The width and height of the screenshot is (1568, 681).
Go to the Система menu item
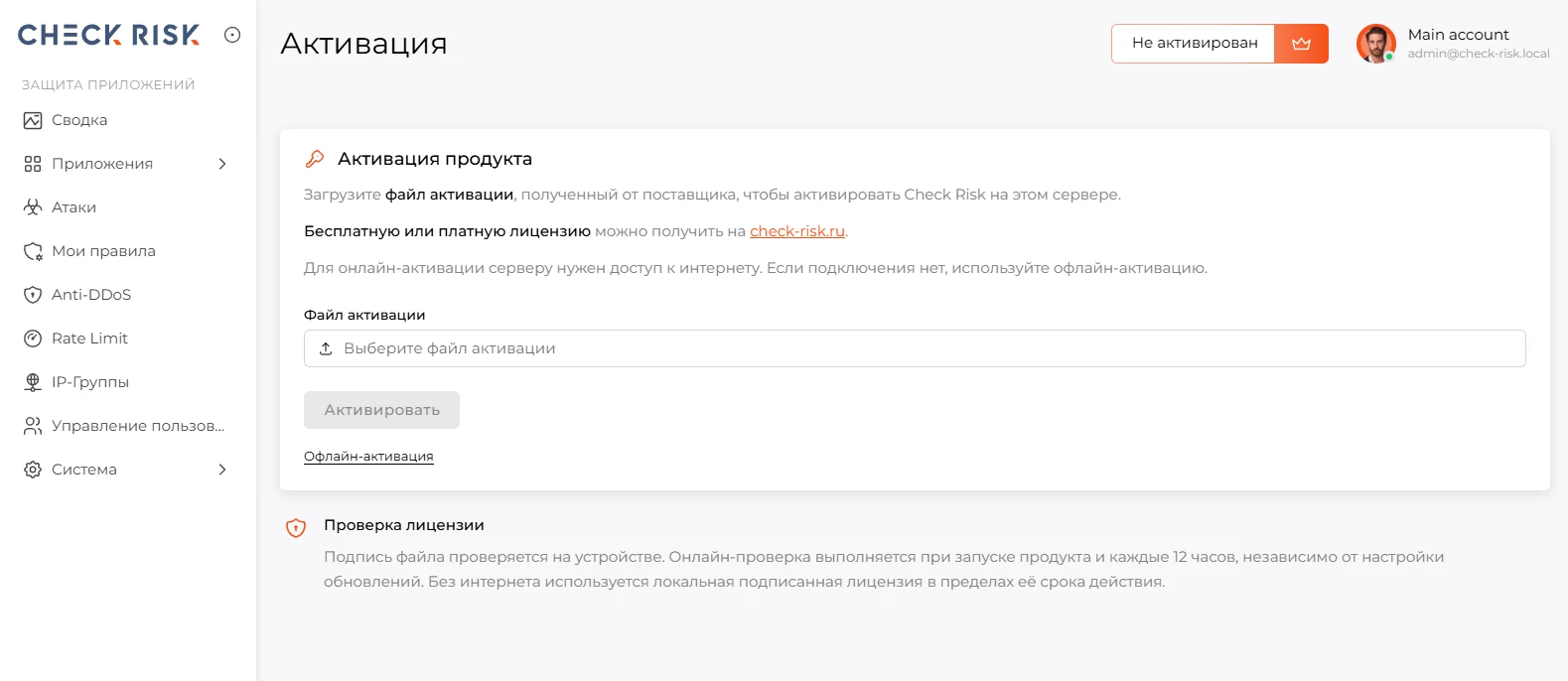125,470
